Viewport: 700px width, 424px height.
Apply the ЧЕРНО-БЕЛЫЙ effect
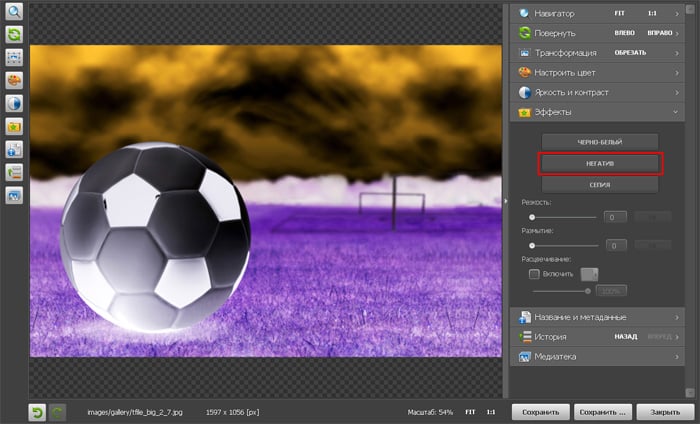coord(599,141)
